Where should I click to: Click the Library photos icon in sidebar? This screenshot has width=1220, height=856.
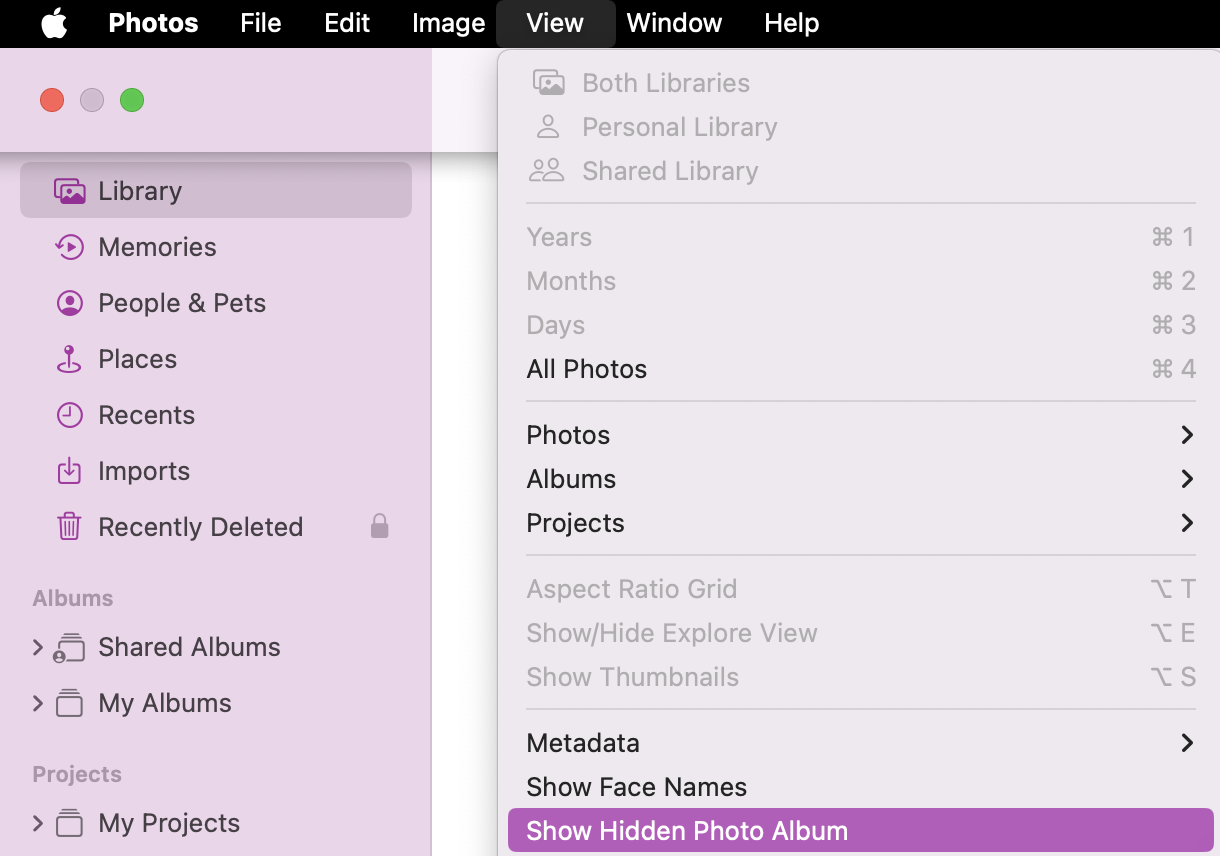pyautogui.click(x=68, y=190)
